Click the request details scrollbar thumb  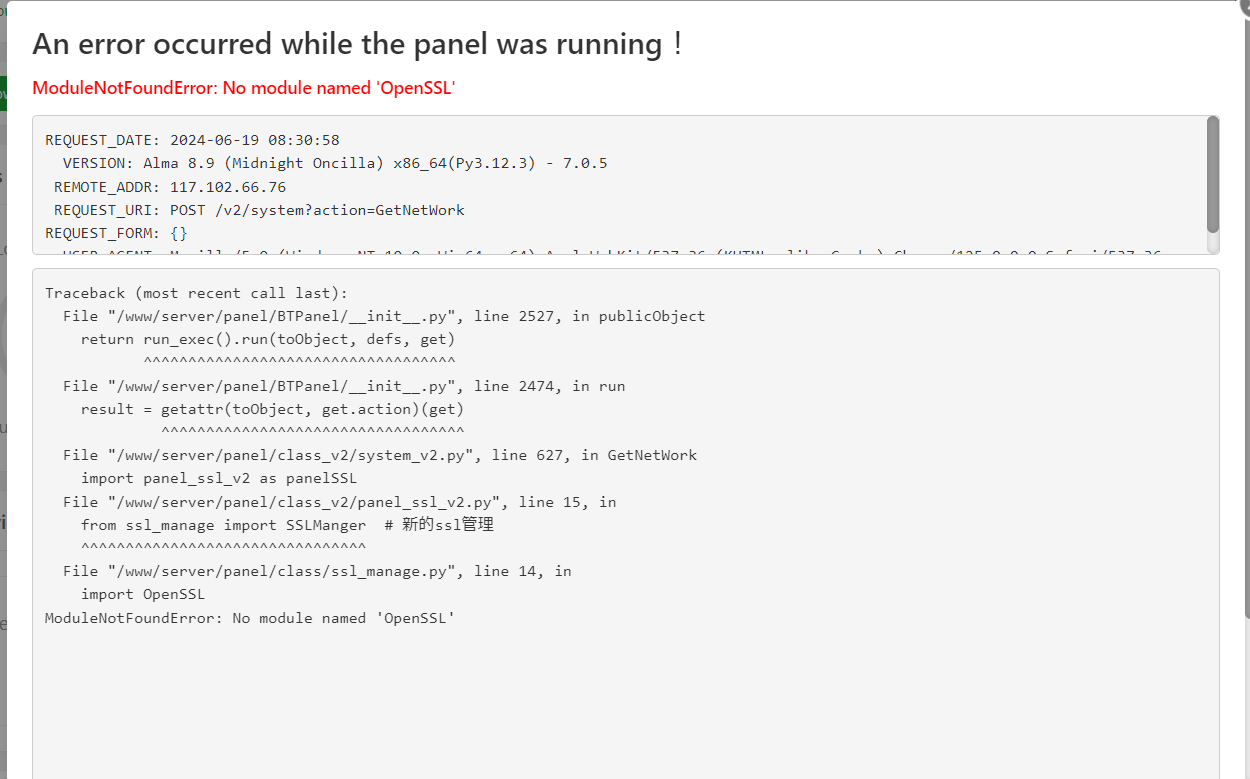[1213, 173]
